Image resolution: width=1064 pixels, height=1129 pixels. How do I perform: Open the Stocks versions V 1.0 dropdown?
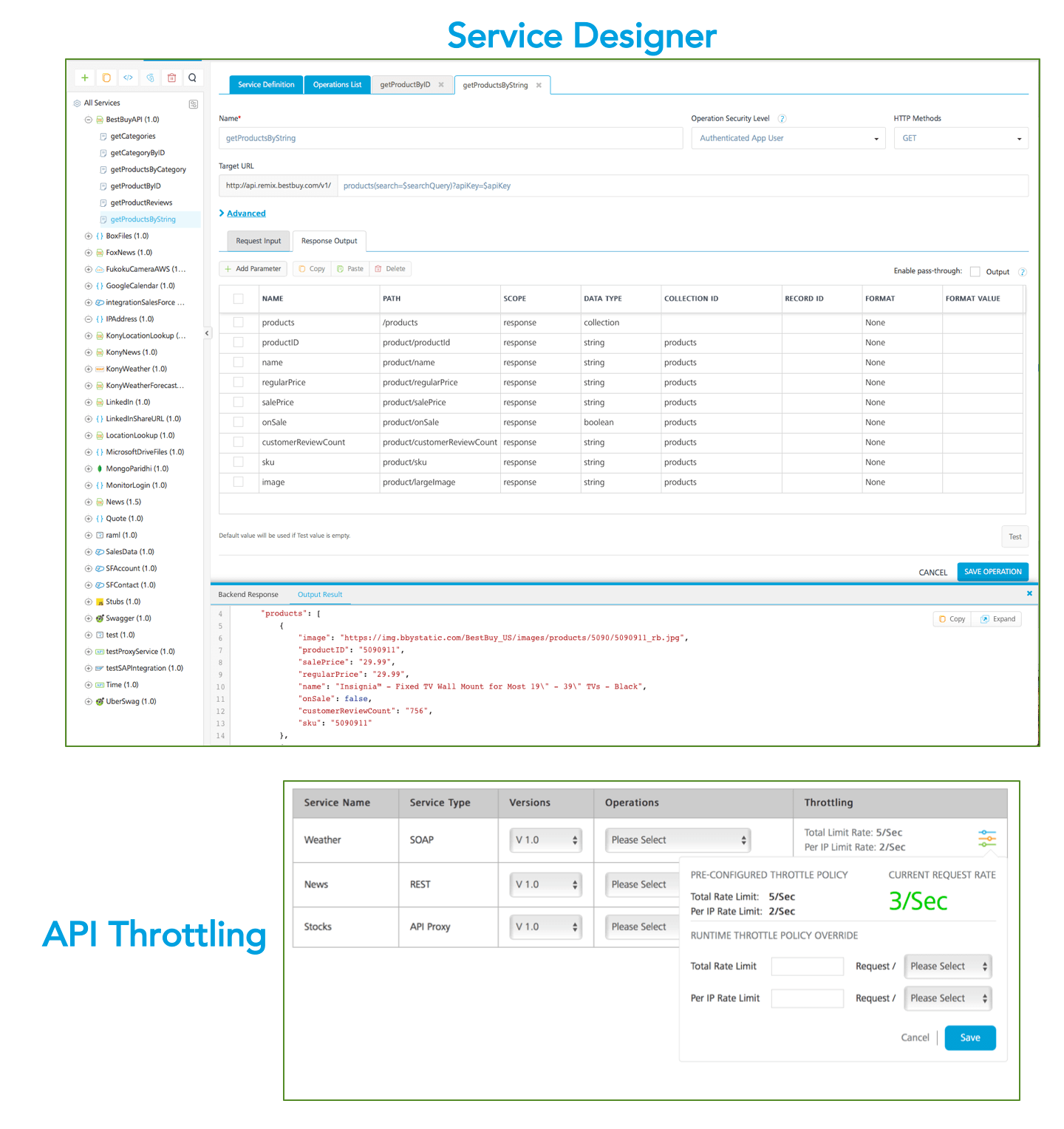tap(545, 927)
